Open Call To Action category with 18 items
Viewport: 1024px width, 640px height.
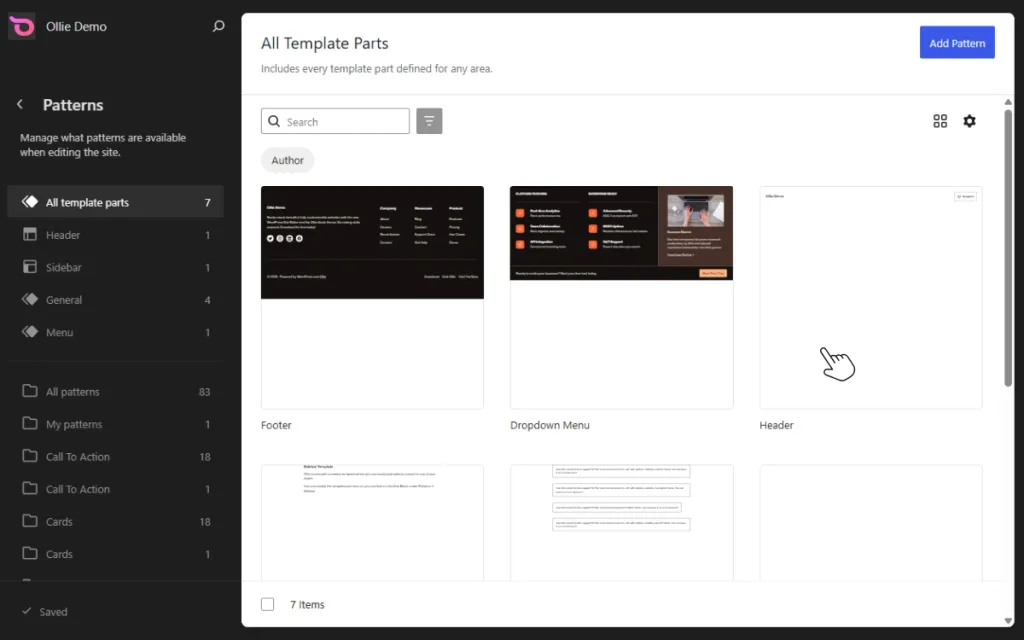tap(115, 456)
